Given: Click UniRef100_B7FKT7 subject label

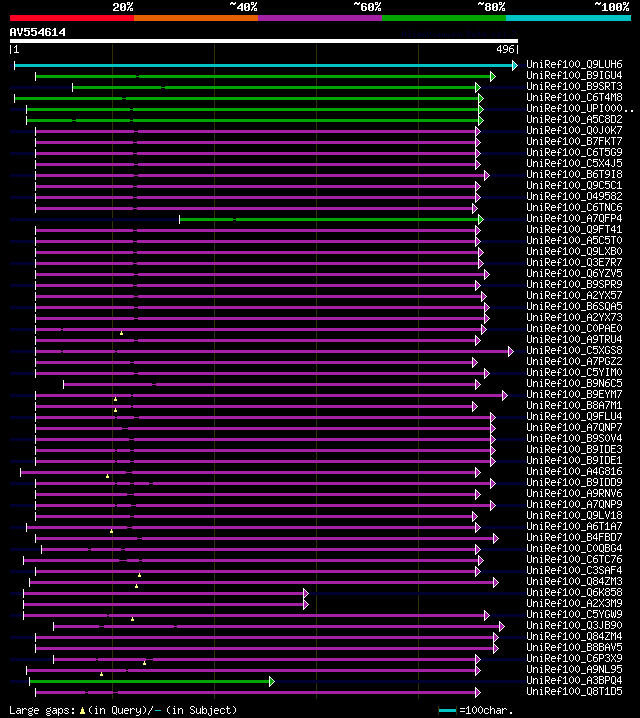Looking at the screenshot, I should [x=574, y=141].
